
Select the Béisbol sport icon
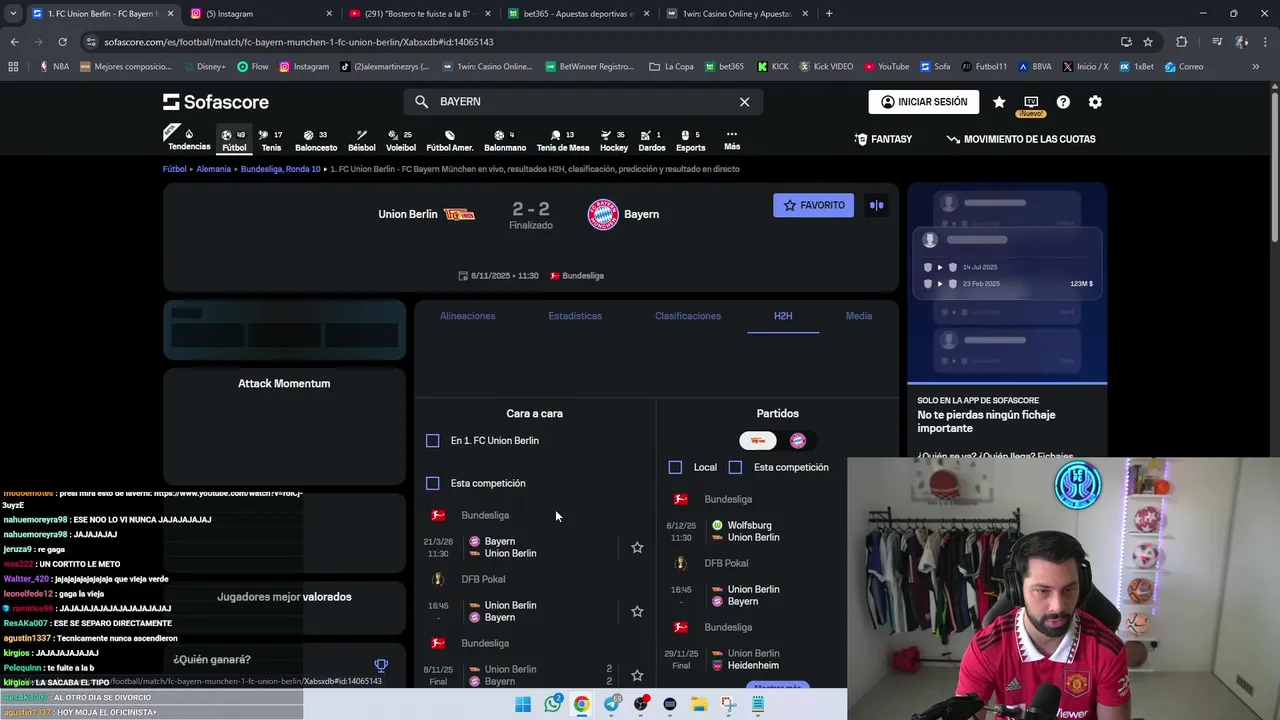362,140
